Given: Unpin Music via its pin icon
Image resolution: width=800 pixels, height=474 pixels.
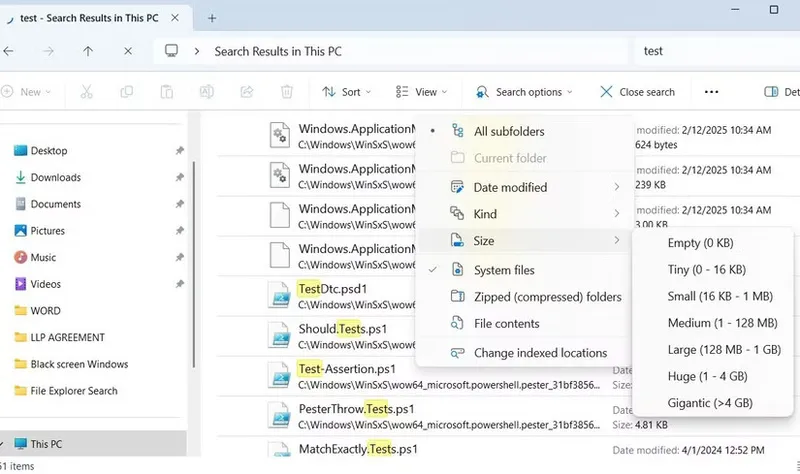Looking at the screenshot, I should click(180, 257).
